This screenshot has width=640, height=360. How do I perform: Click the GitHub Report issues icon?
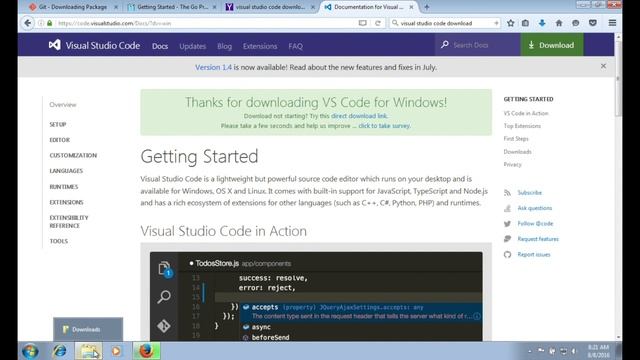pyautogui.click(x=507, y=255)
